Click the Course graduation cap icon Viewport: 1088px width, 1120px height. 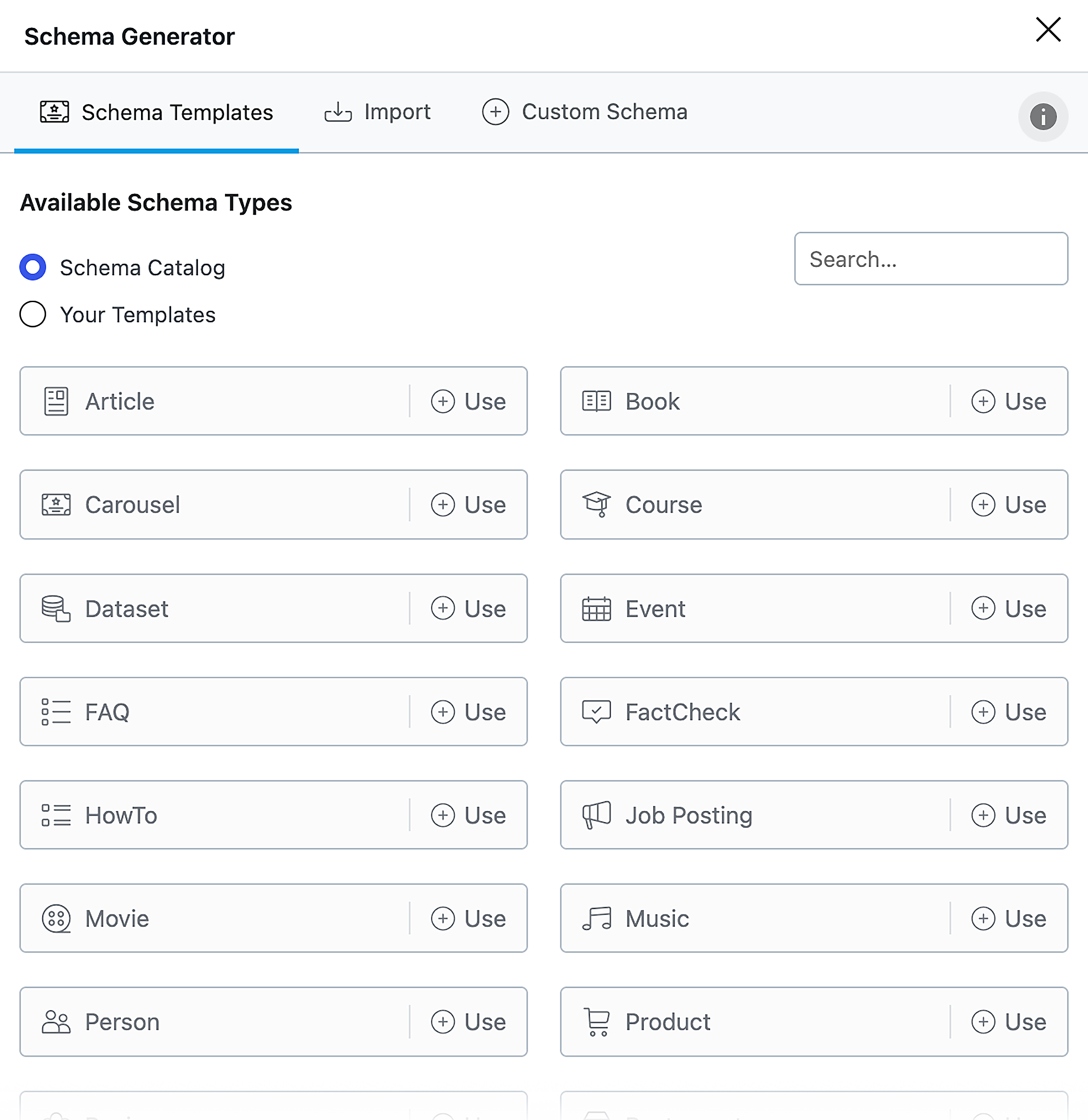[596, 505]
